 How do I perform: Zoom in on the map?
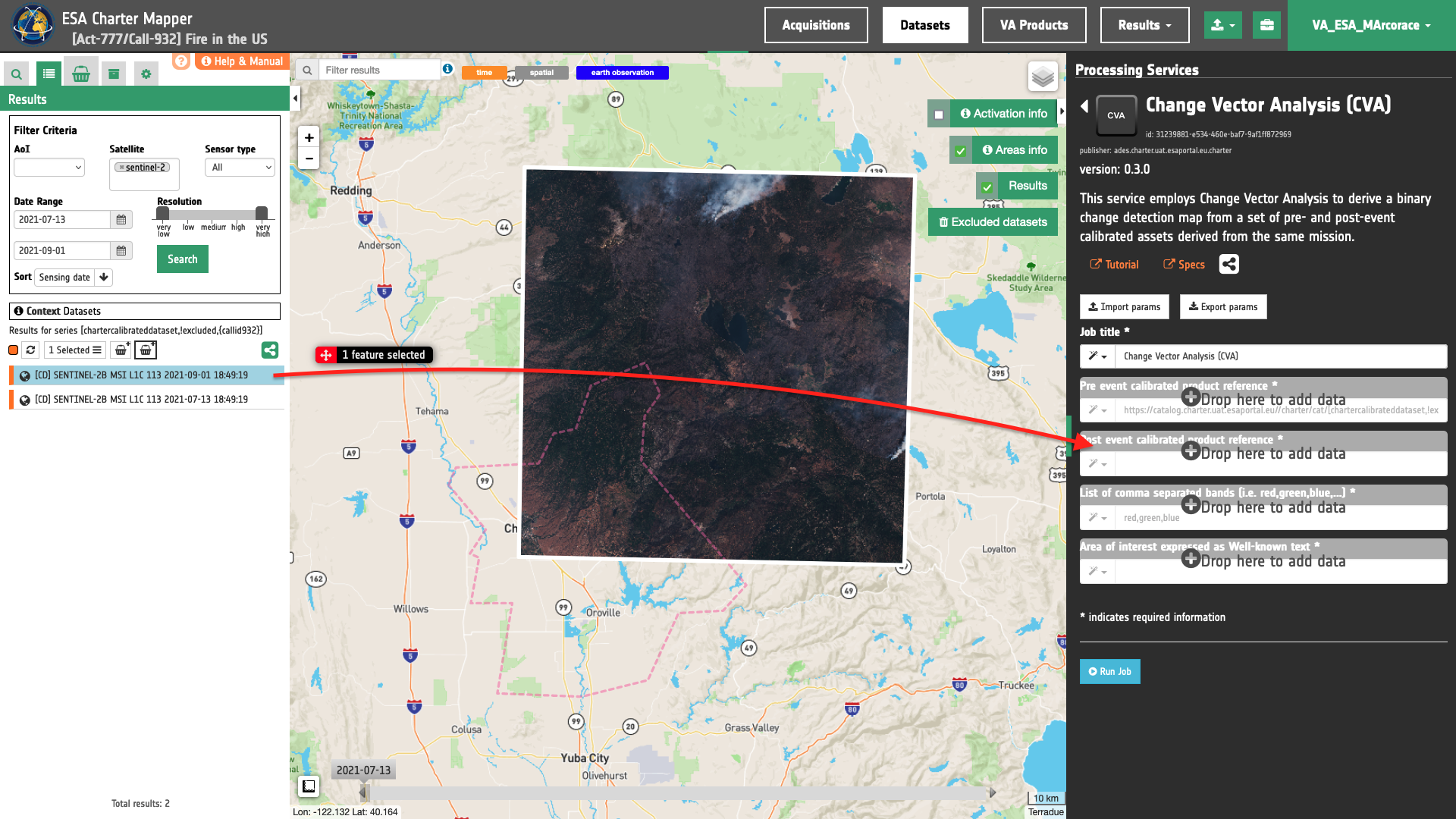tap(309, 138)
